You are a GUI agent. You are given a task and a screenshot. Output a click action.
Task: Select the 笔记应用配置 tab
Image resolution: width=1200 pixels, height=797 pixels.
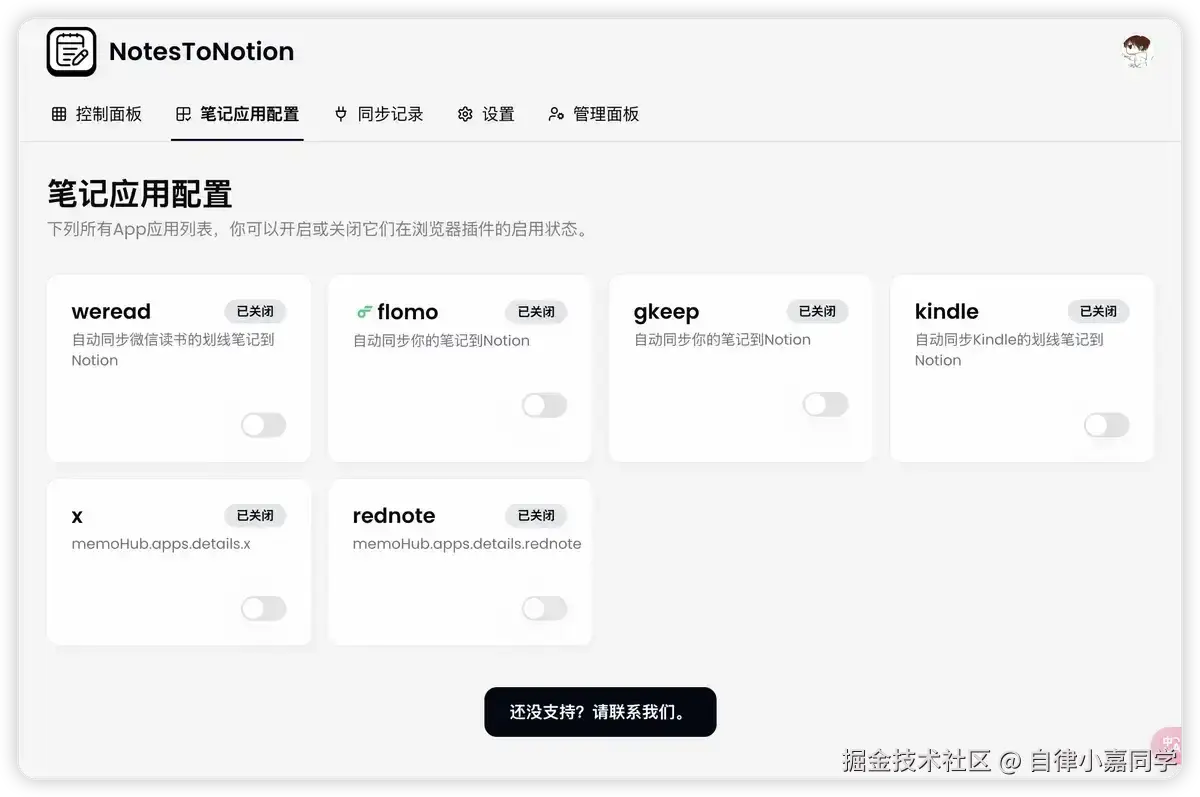point(237,114)
